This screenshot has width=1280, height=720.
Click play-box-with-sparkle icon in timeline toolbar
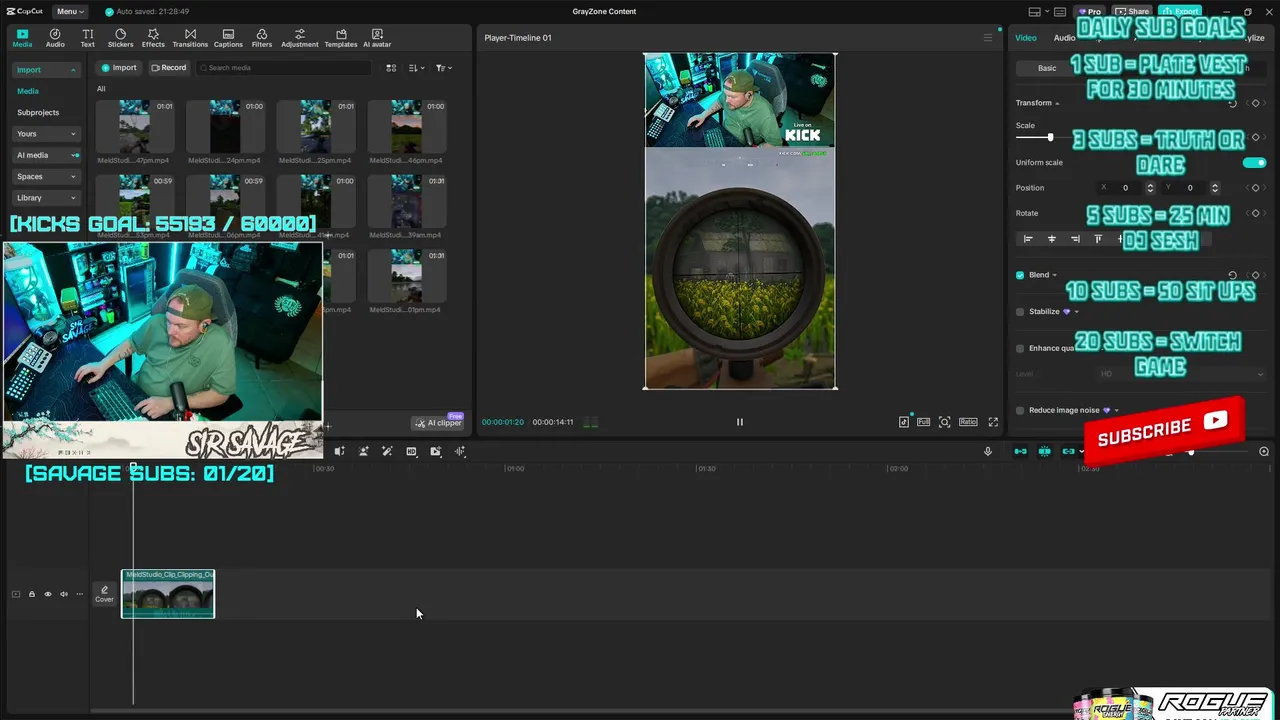[x=435, y=451]
